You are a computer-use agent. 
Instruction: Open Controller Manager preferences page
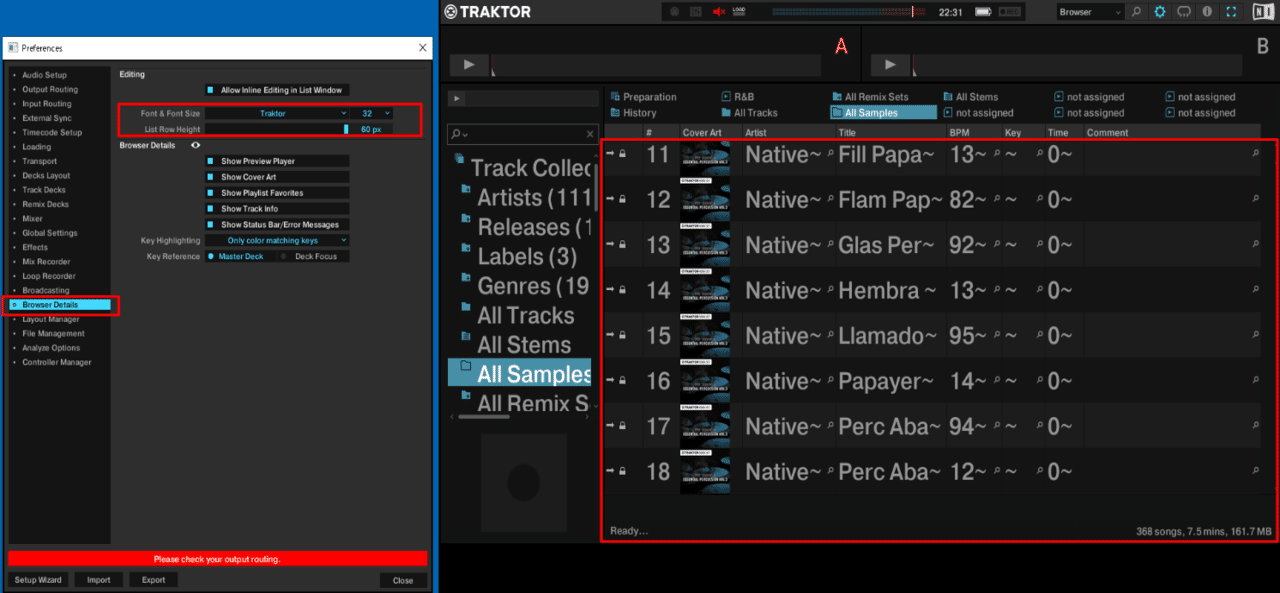pyautogui.click(x=57, y=362)
